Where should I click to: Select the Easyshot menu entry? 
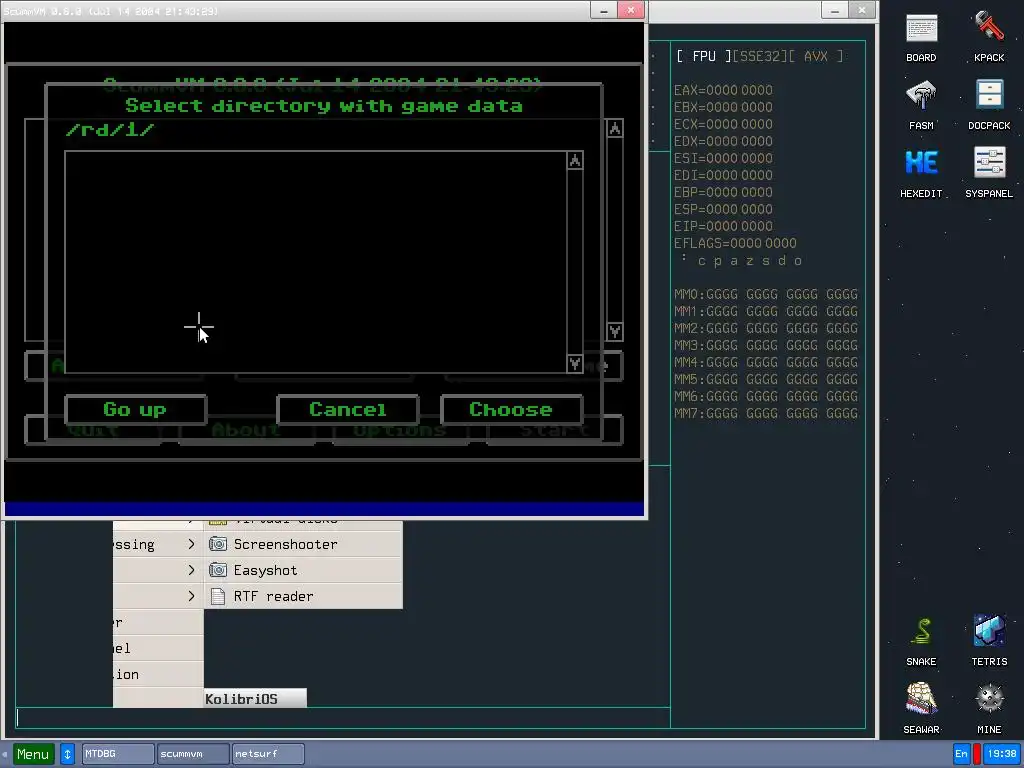pos(303,570)
